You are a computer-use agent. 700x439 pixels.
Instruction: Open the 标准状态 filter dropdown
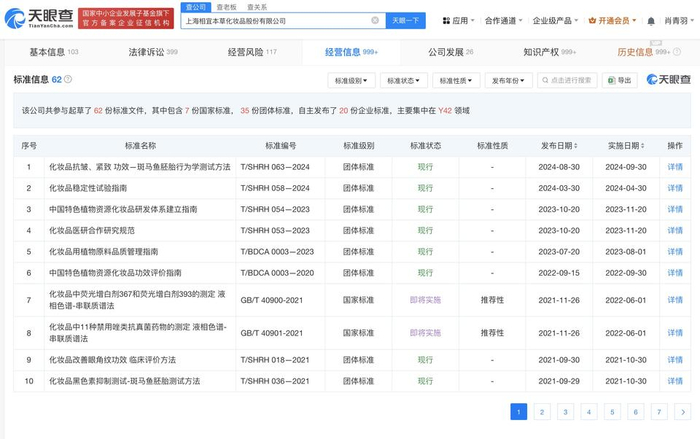pos(405,80)
